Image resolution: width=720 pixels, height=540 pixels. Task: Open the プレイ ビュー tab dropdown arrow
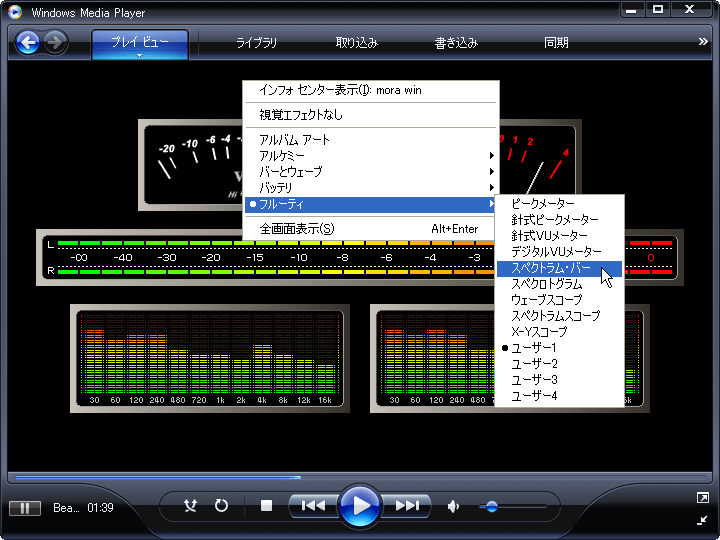[x=140, y=56]
